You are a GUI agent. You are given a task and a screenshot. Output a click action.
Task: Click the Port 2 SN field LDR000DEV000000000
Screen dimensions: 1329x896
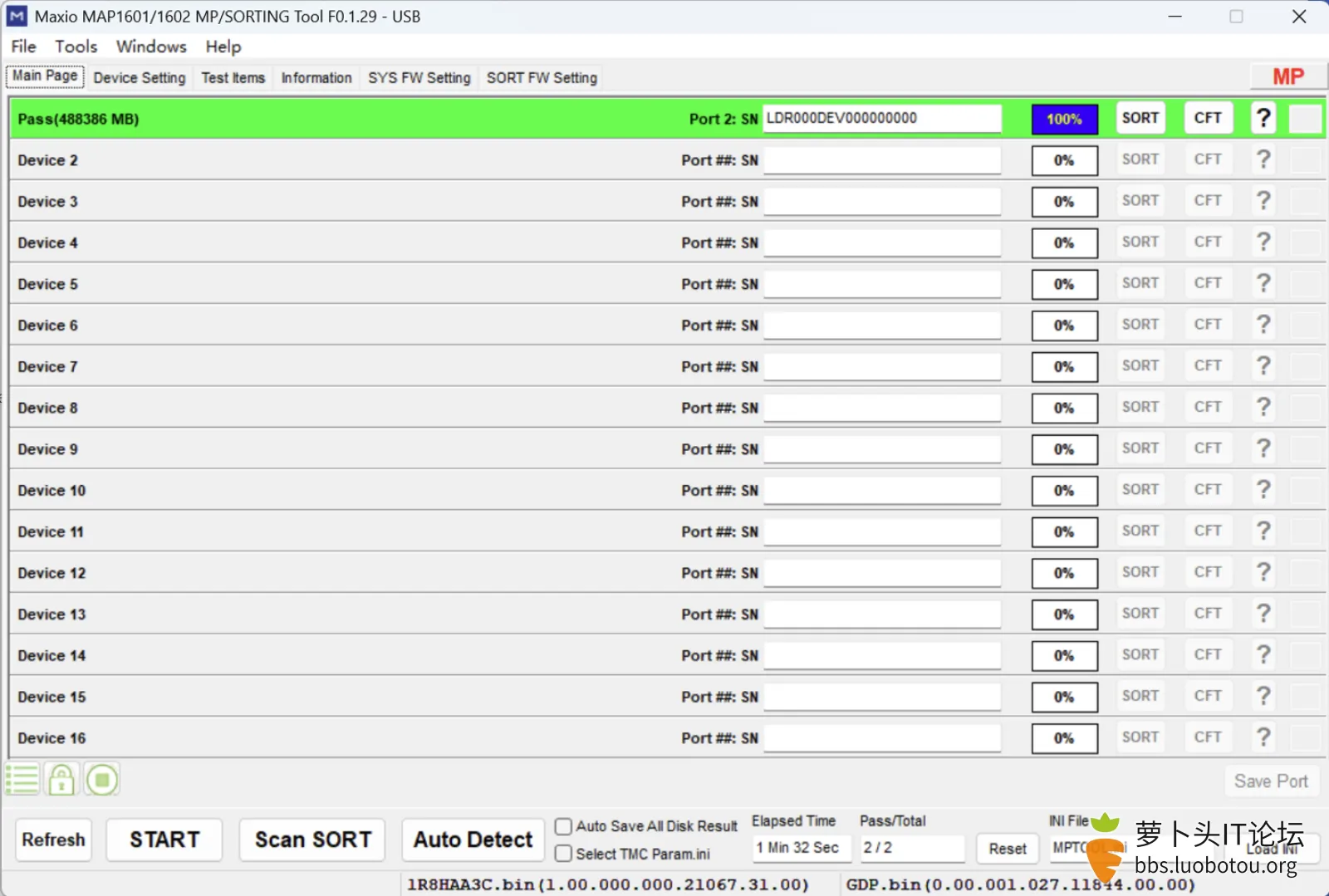click(x=882, y=118)
